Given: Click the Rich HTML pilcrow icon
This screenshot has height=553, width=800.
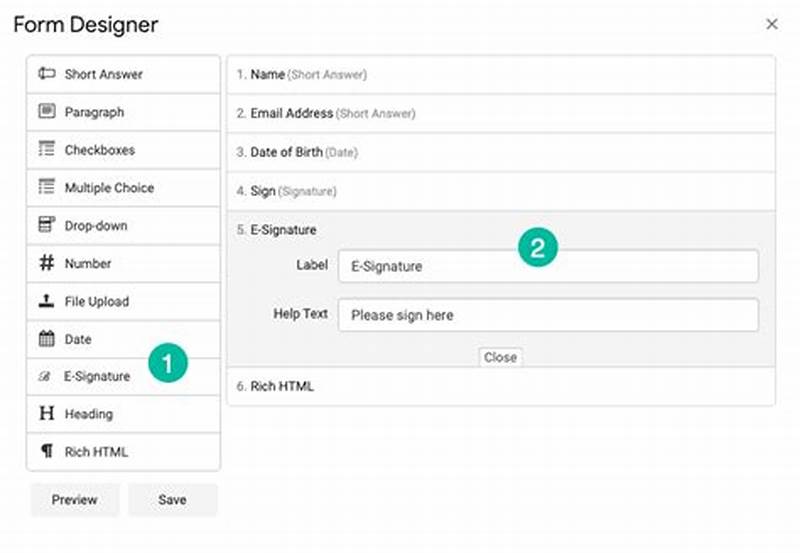Looking at the screenshot, I should (47, 451).
